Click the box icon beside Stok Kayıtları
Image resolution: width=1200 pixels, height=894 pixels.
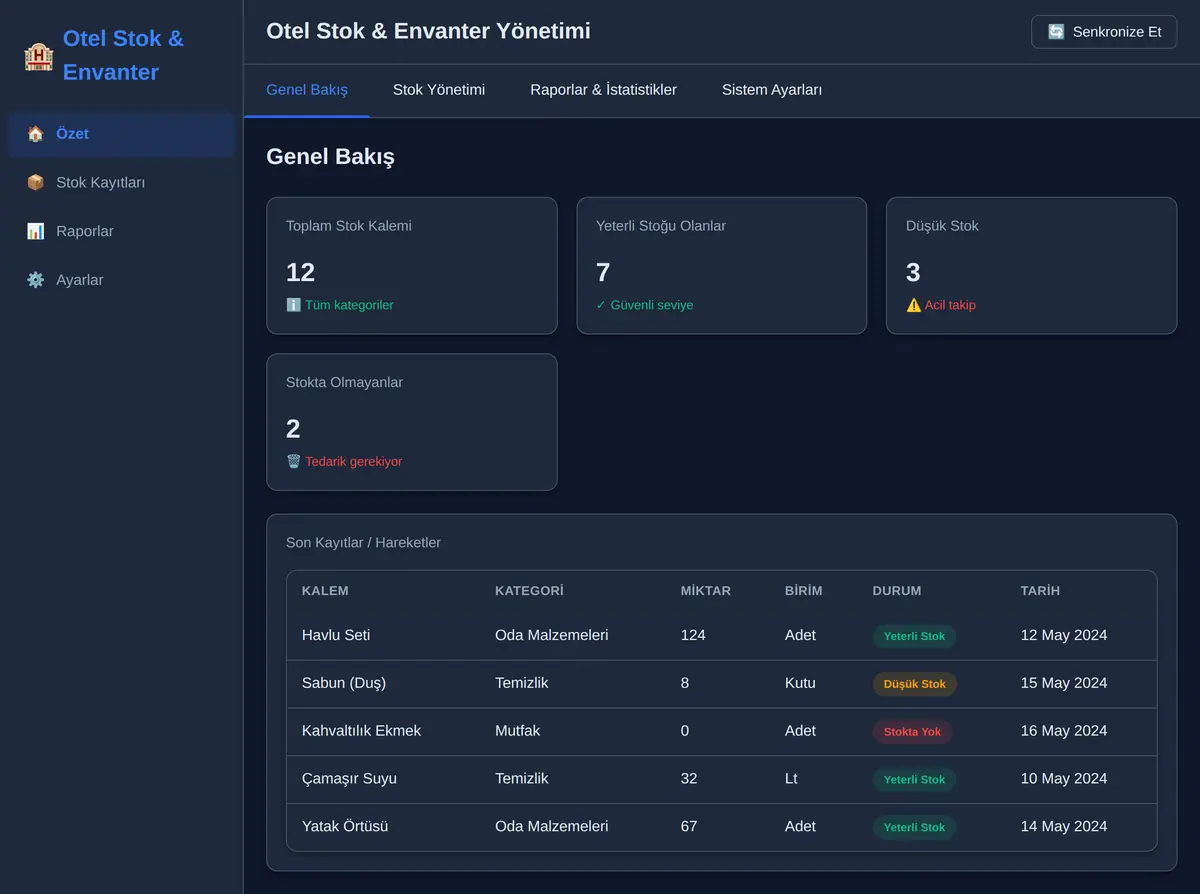[36, 183]
